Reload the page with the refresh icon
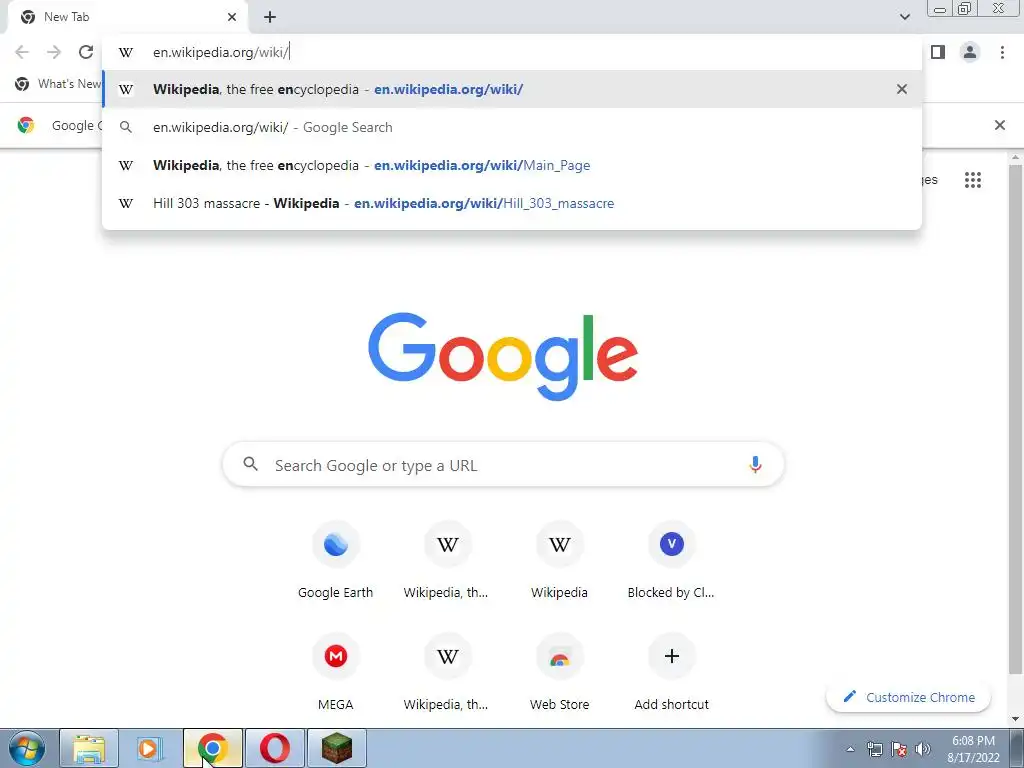The height and width of the screenshot is (768, 1024). [x=86, y=52]
